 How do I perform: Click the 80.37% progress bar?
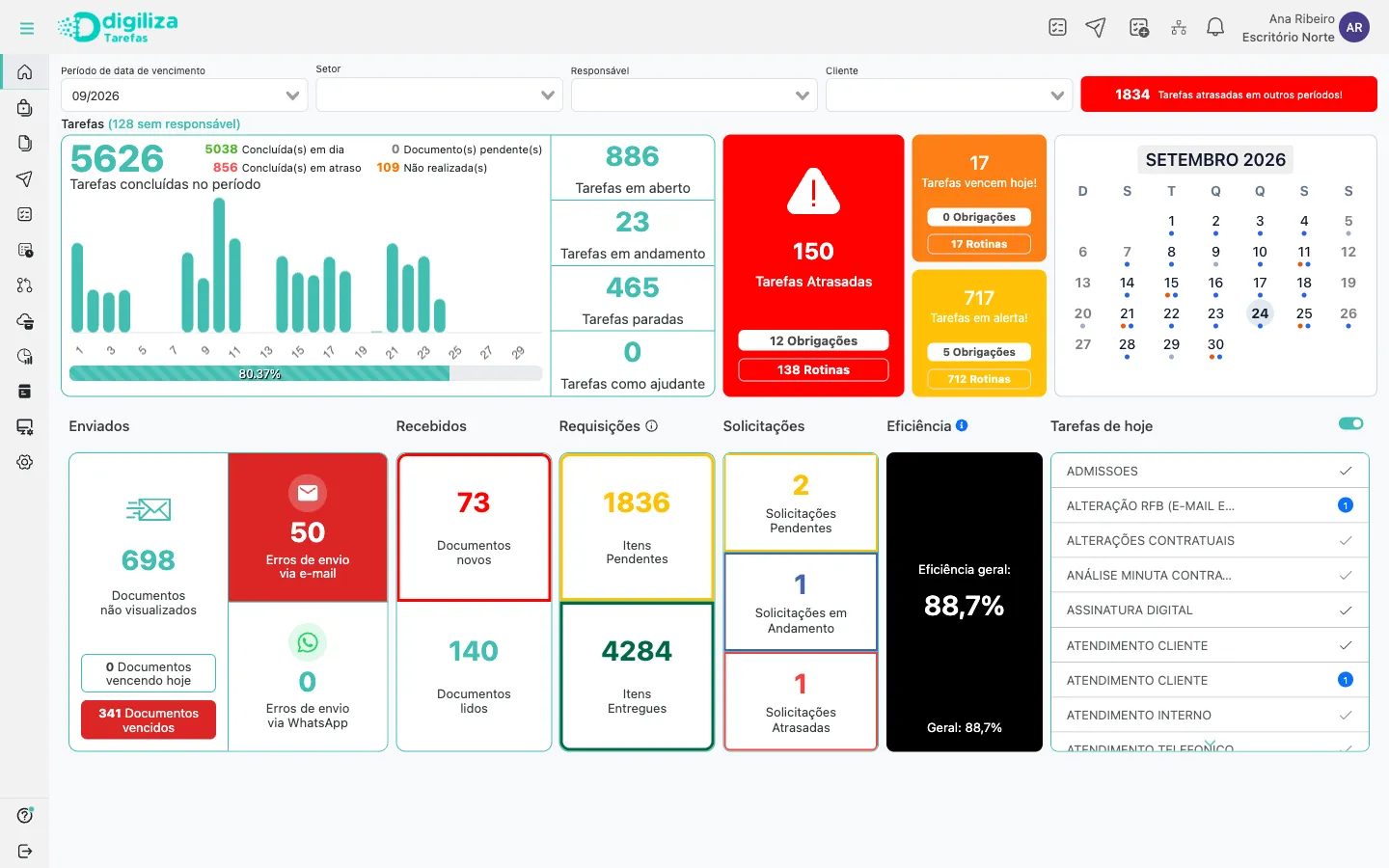click(x=306, y=373)
